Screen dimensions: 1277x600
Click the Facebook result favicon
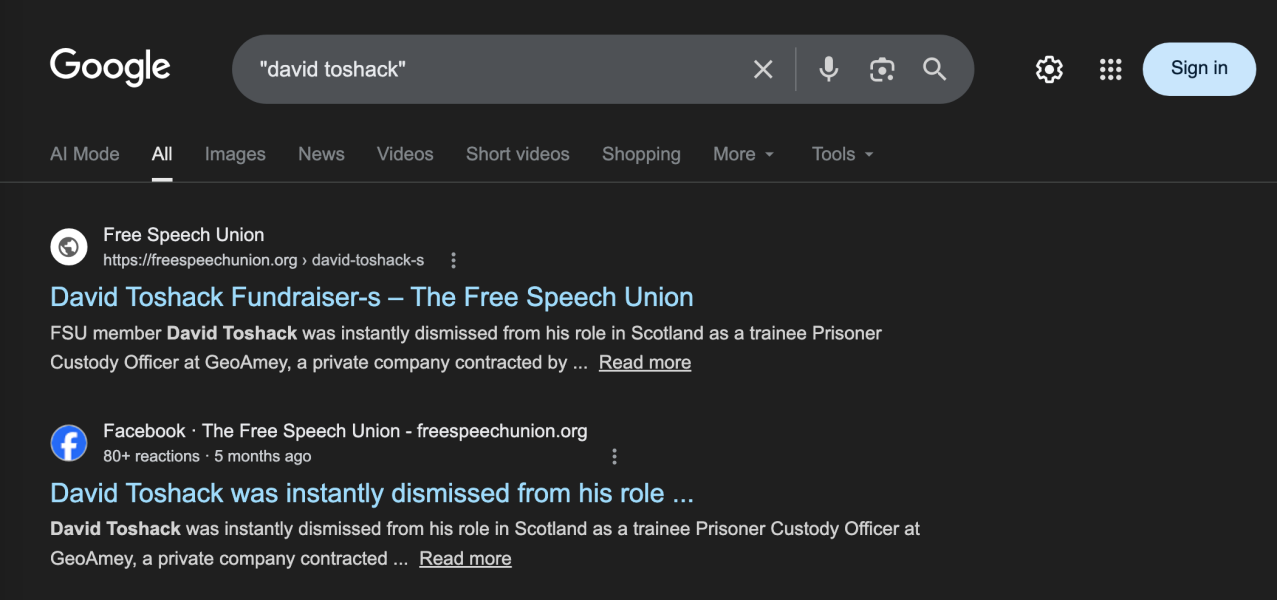(69, 443)
